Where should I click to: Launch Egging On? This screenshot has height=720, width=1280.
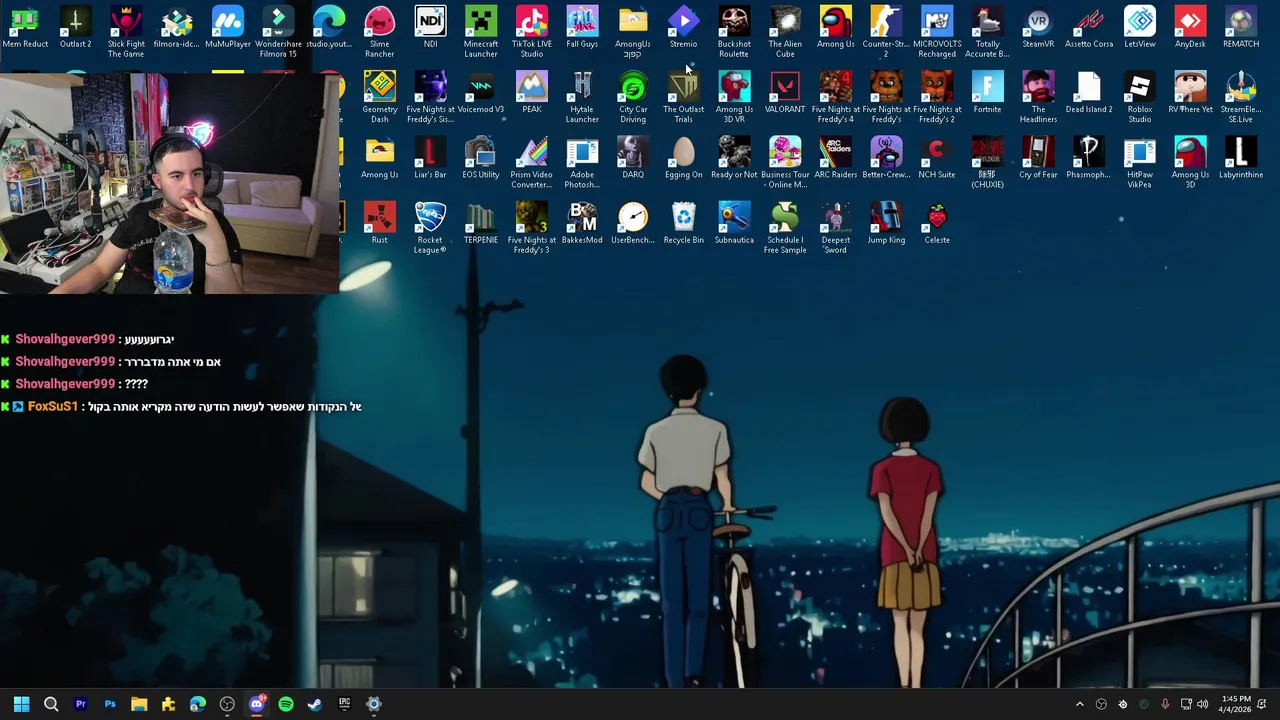click(x=683, y=158)
